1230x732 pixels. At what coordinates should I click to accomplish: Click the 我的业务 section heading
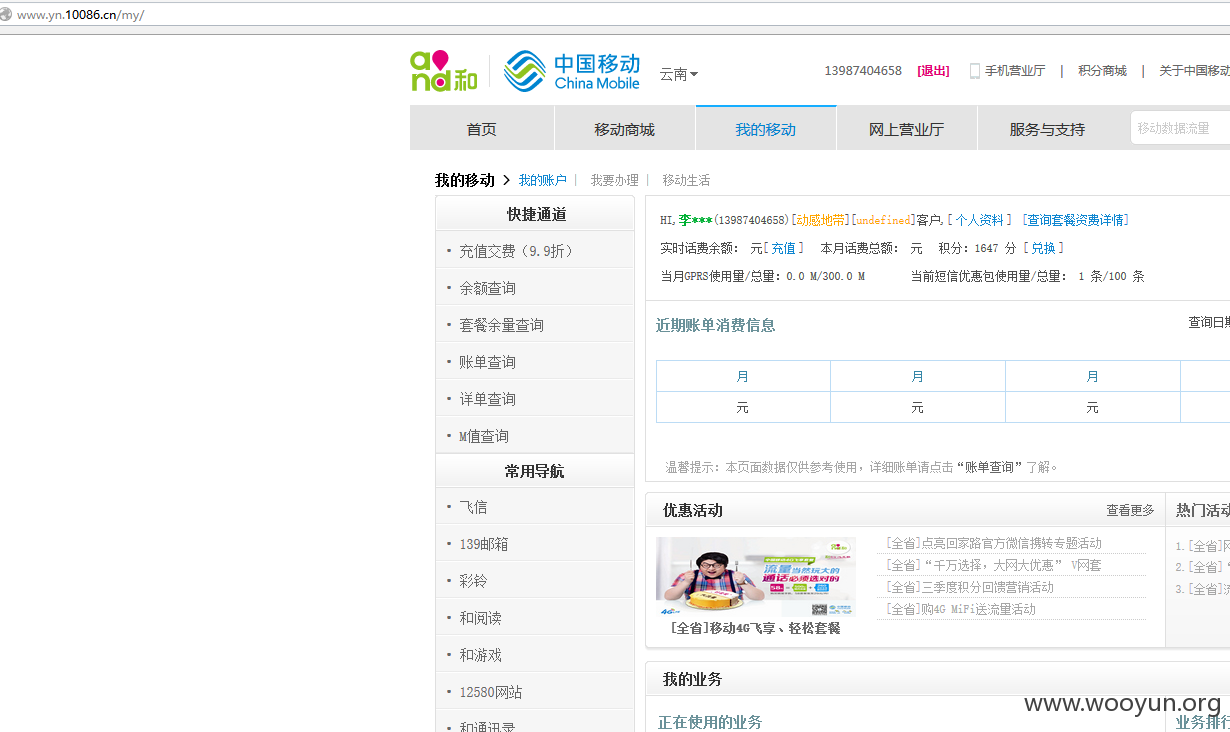[692, 679]
